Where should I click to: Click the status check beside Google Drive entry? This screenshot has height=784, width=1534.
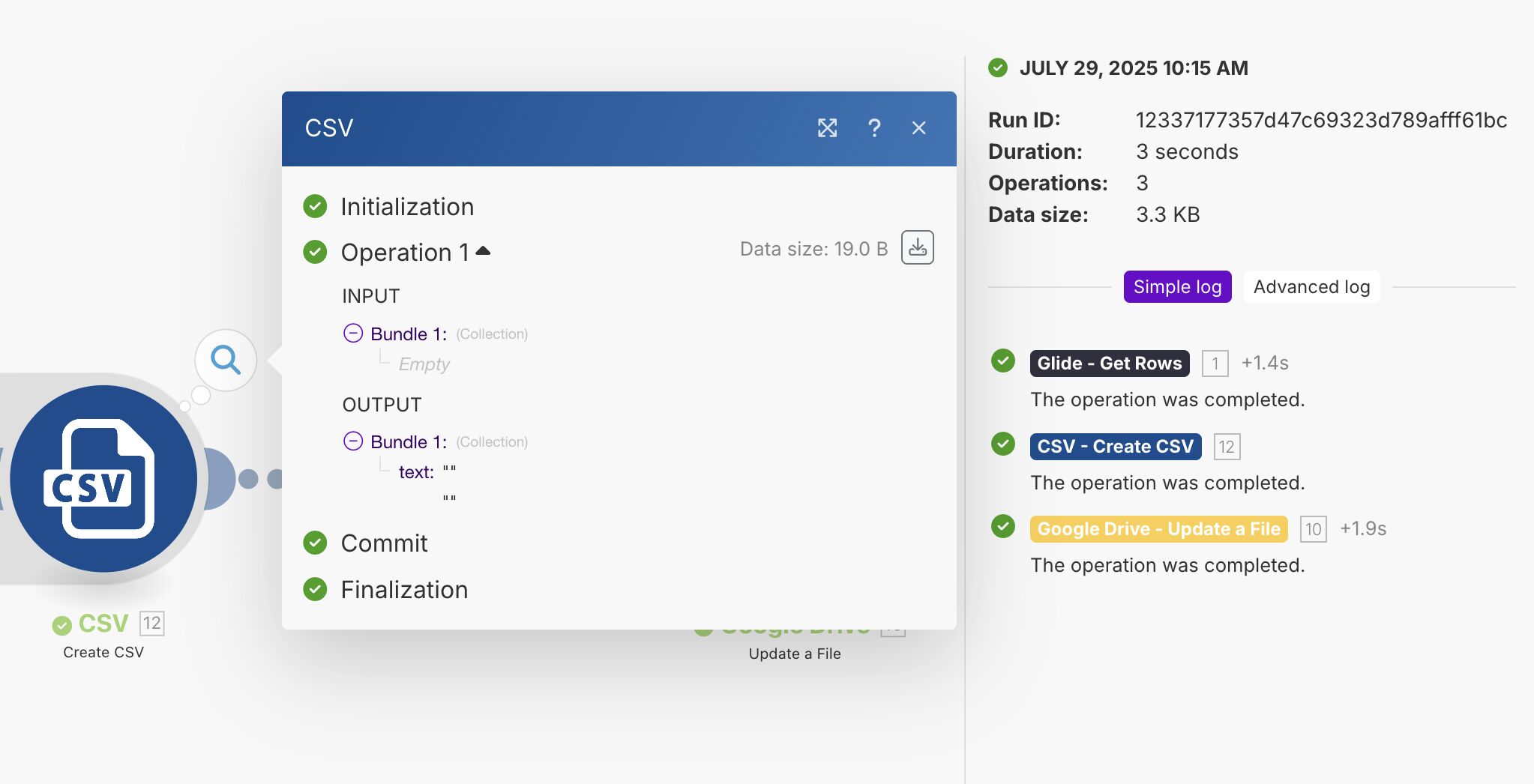pos(1003,526)
